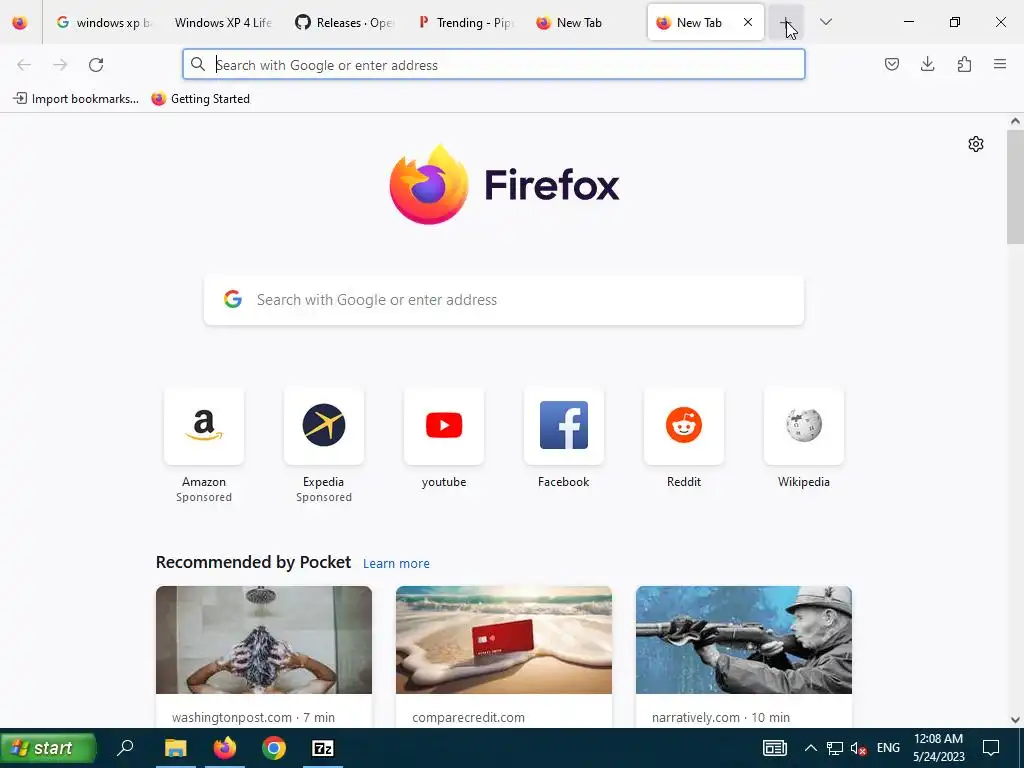
Task: Open the Extensions puzzle icon
Action: point(964,64)
